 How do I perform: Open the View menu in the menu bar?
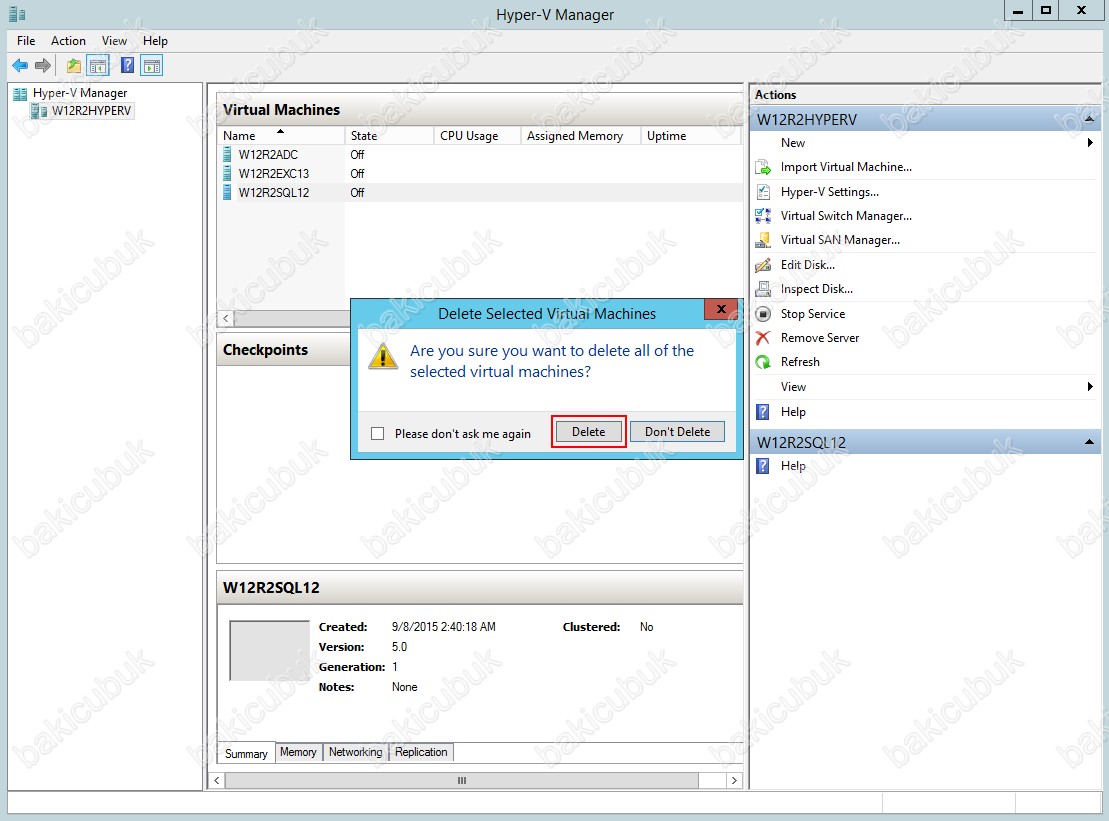point(114,41)
